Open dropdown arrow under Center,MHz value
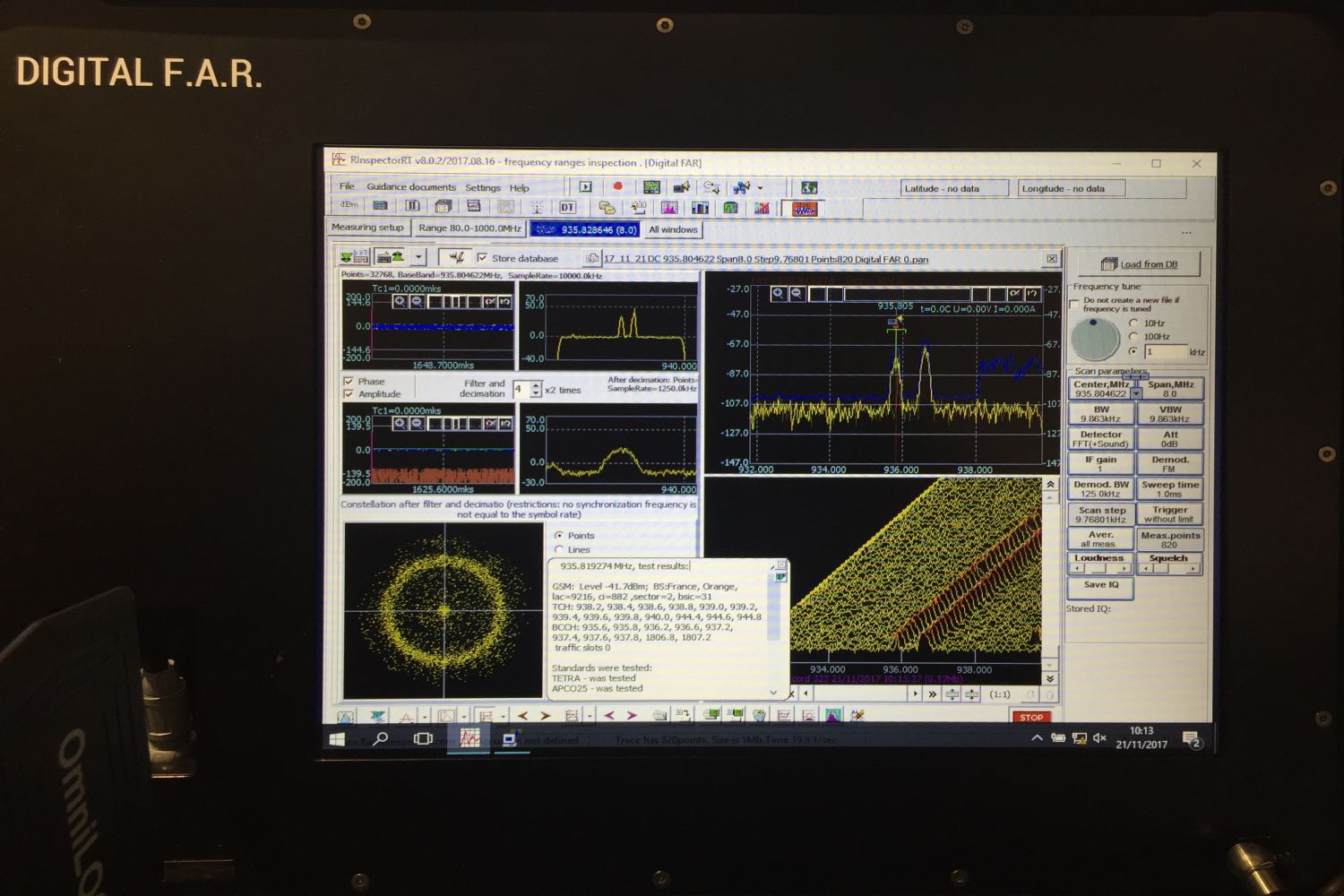Screen dimensions: 1344x896 (1136, 394)
